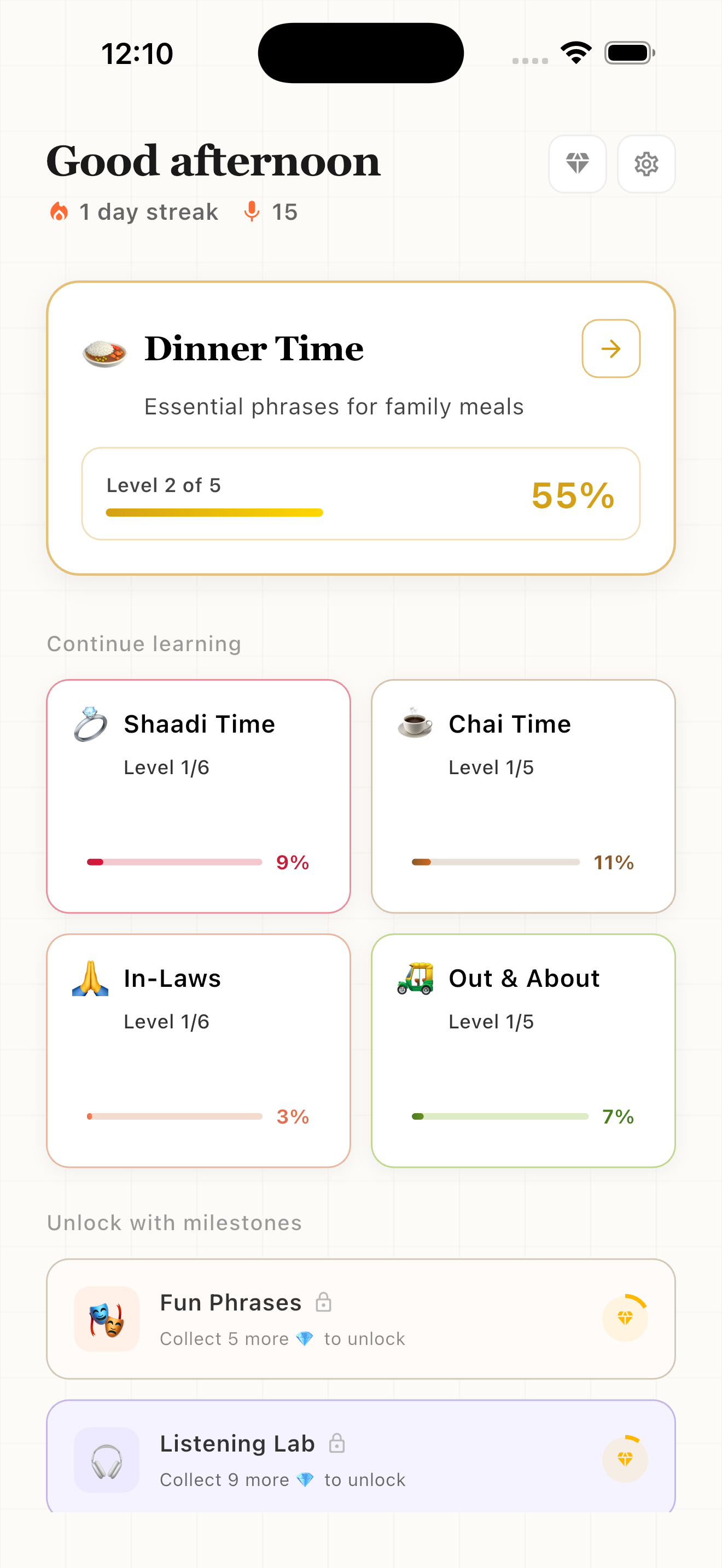This screenshot has width=722, height=1568.
Task: Open the Shaadi Time lesson card
Action: (199, 795)
